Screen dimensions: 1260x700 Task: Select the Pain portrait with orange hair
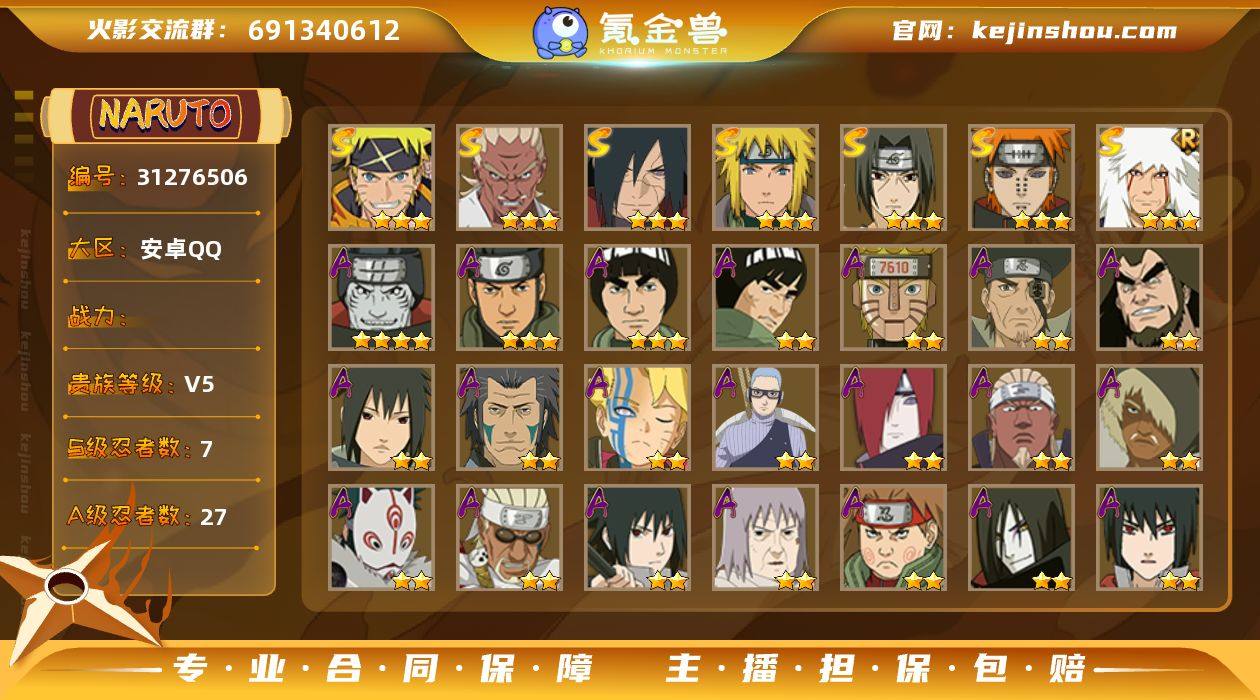pos(1021,177)
